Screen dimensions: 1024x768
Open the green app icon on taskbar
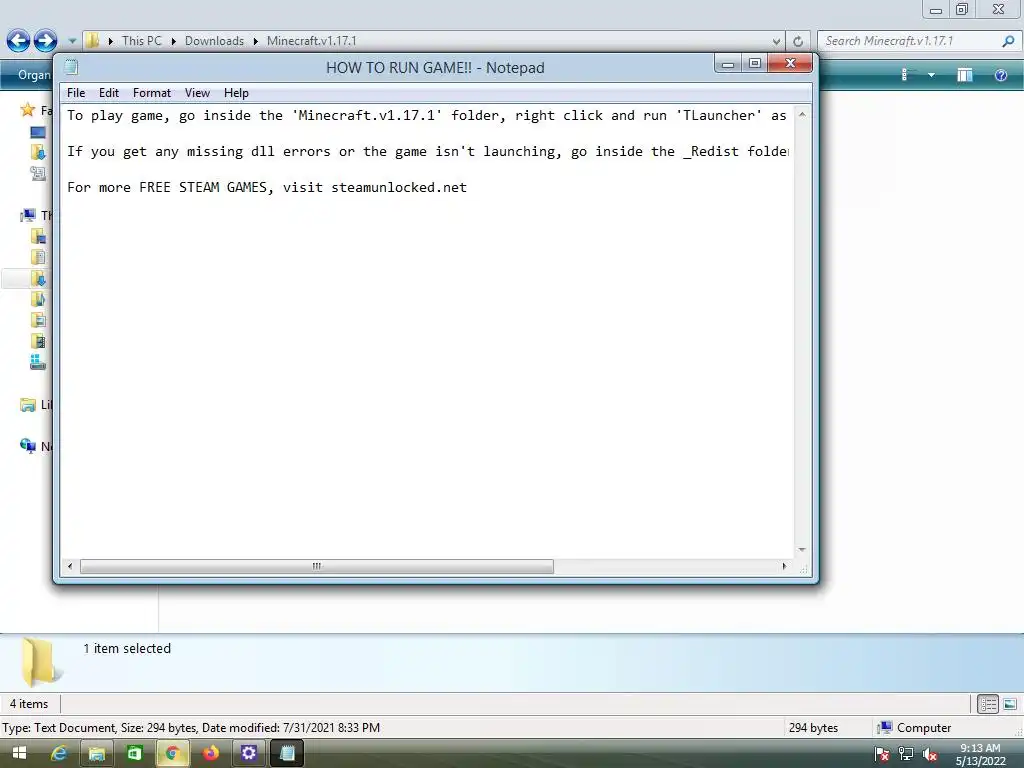135,754
